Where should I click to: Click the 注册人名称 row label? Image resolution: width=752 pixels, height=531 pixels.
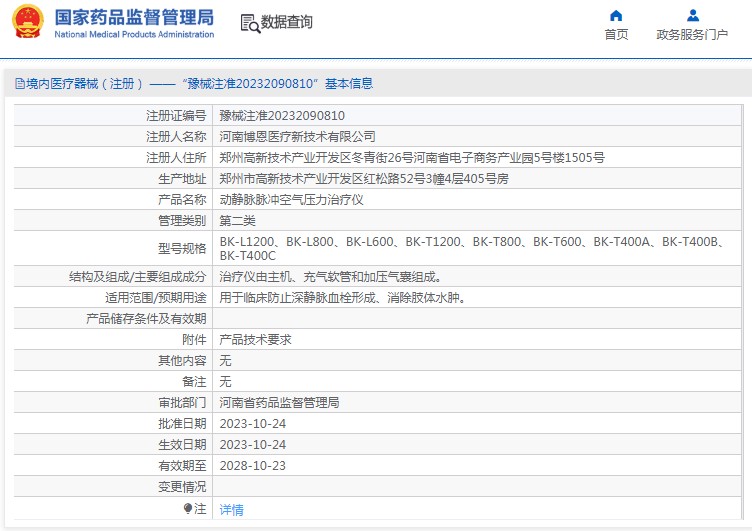176,137
